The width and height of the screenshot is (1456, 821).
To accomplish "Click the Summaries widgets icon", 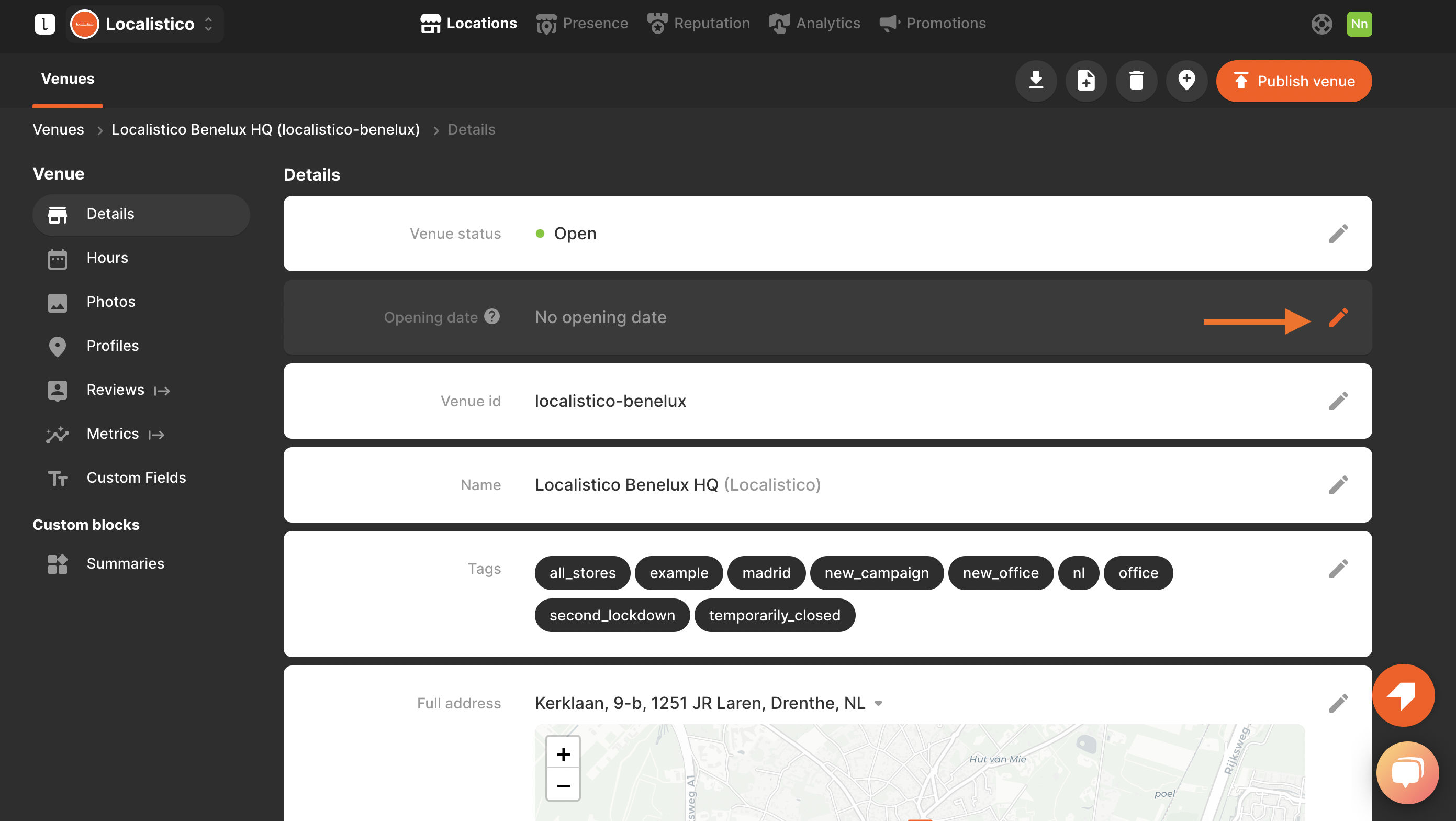I will (x=57, y=564).
